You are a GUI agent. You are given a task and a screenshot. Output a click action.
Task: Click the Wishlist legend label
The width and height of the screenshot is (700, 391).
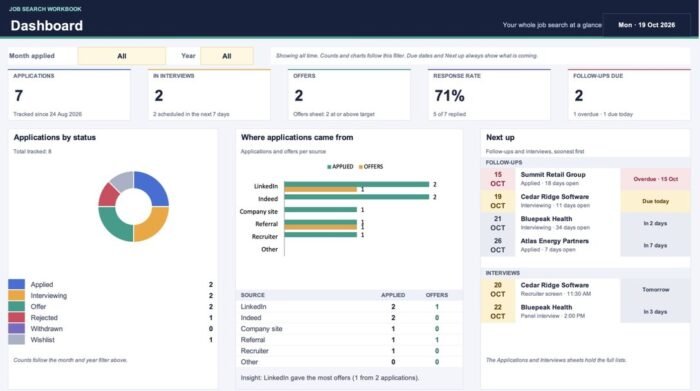tap(42, 340)
